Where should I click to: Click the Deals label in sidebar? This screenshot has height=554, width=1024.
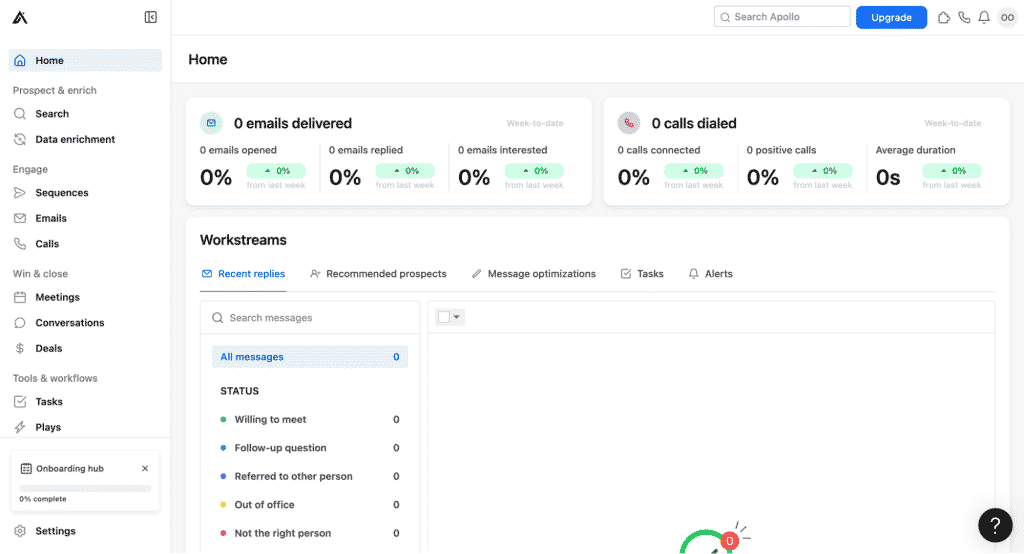pos(49,348)
